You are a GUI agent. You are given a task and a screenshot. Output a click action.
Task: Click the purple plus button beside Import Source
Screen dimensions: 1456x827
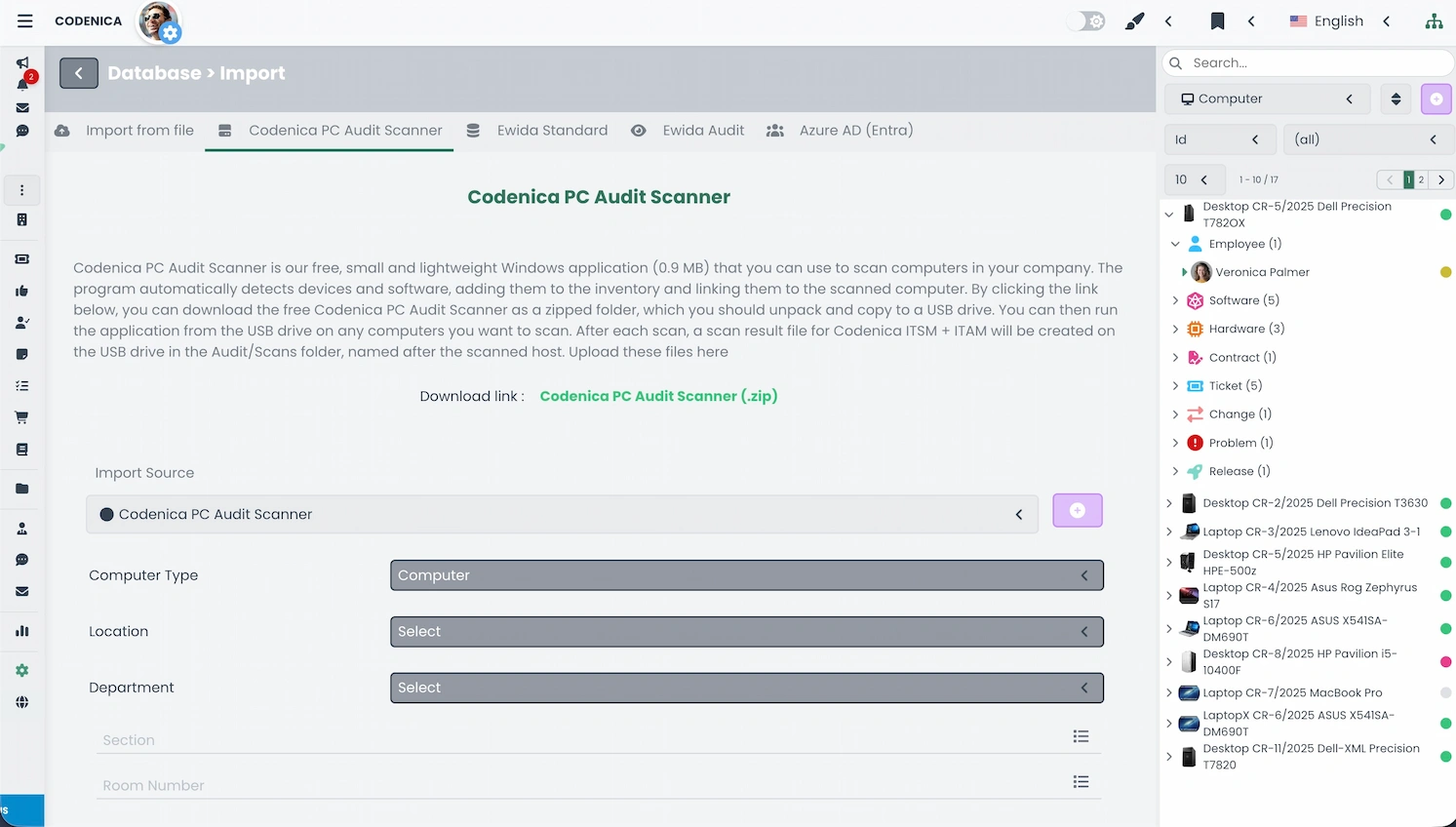click(1077, 510)
